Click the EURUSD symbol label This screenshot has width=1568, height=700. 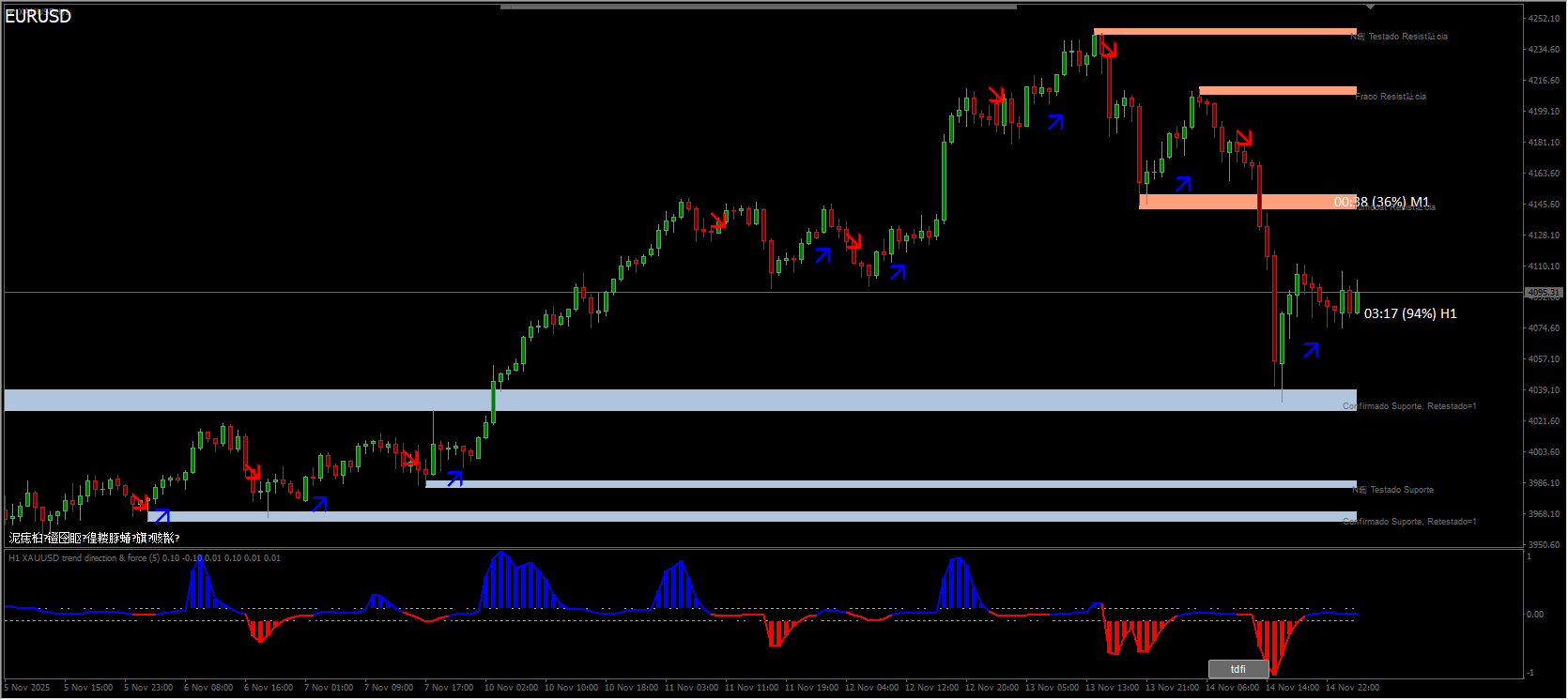click(38, 16)
